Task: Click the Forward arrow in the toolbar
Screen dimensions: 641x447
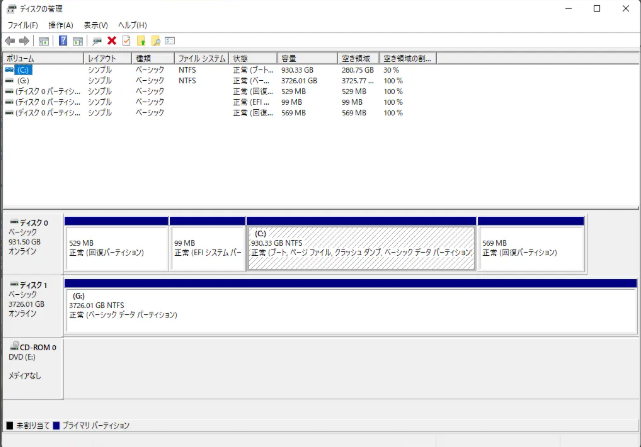Action: (x=24, y=41)
